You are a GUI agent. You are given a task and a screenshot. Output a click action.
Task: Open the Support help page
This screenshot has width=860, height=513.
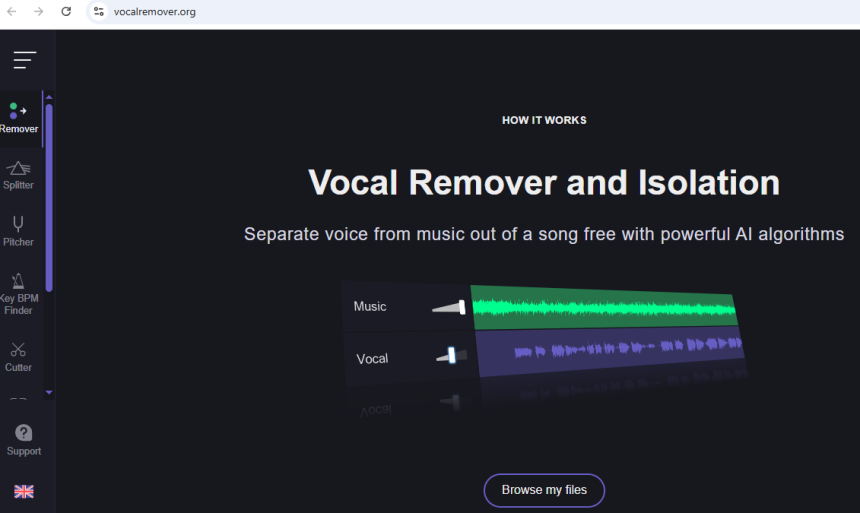(24, 439)
